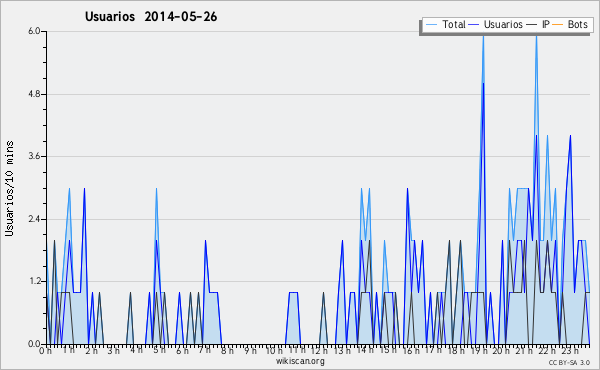Click the '2 h' x-axis label
600x370 pixels.
[x=91, y=351]
